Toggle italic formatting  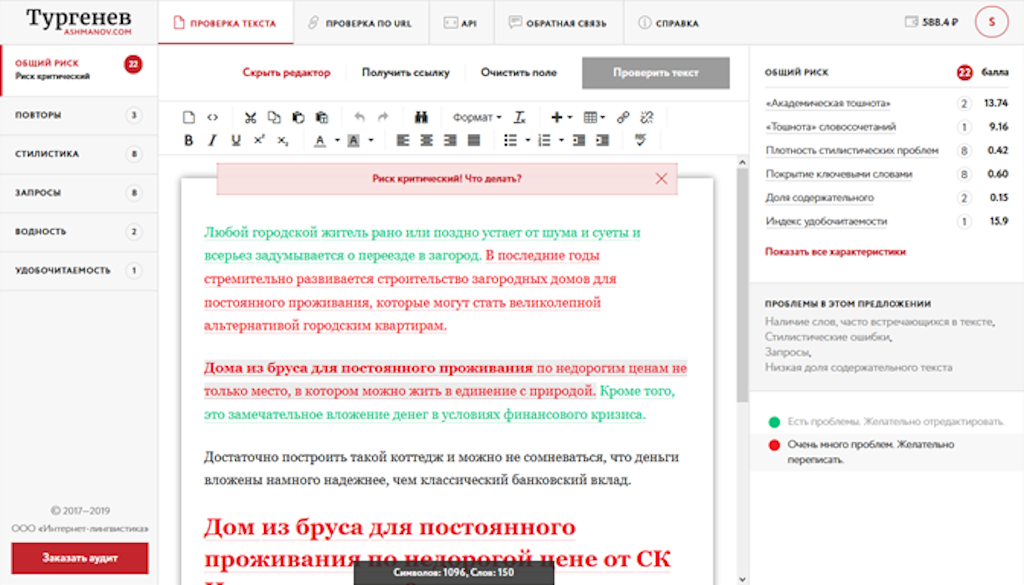coord(212,140)
